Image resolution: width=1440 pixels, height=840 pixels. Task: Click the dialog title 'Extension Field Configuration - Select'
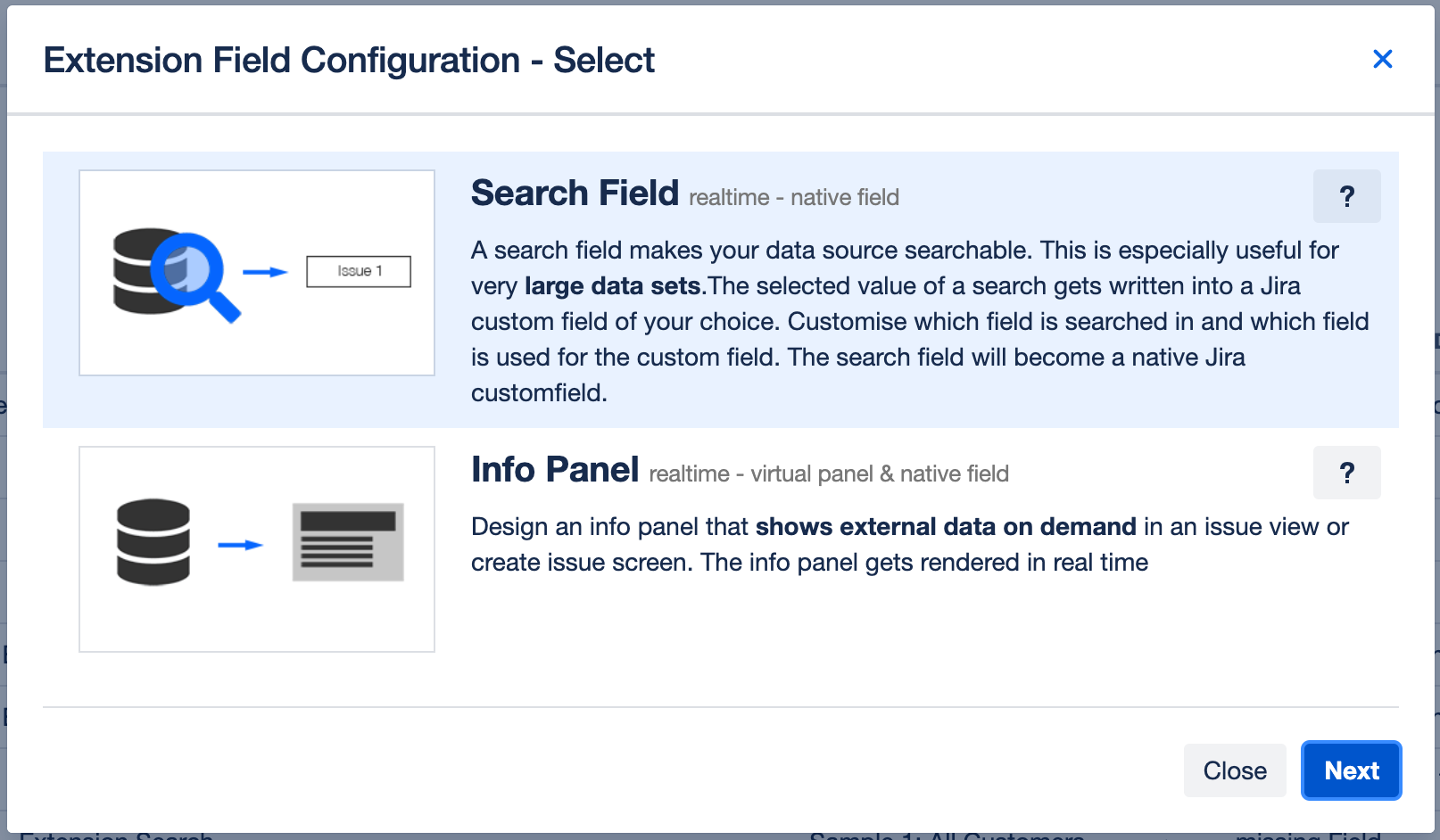(x=350, y=60)
